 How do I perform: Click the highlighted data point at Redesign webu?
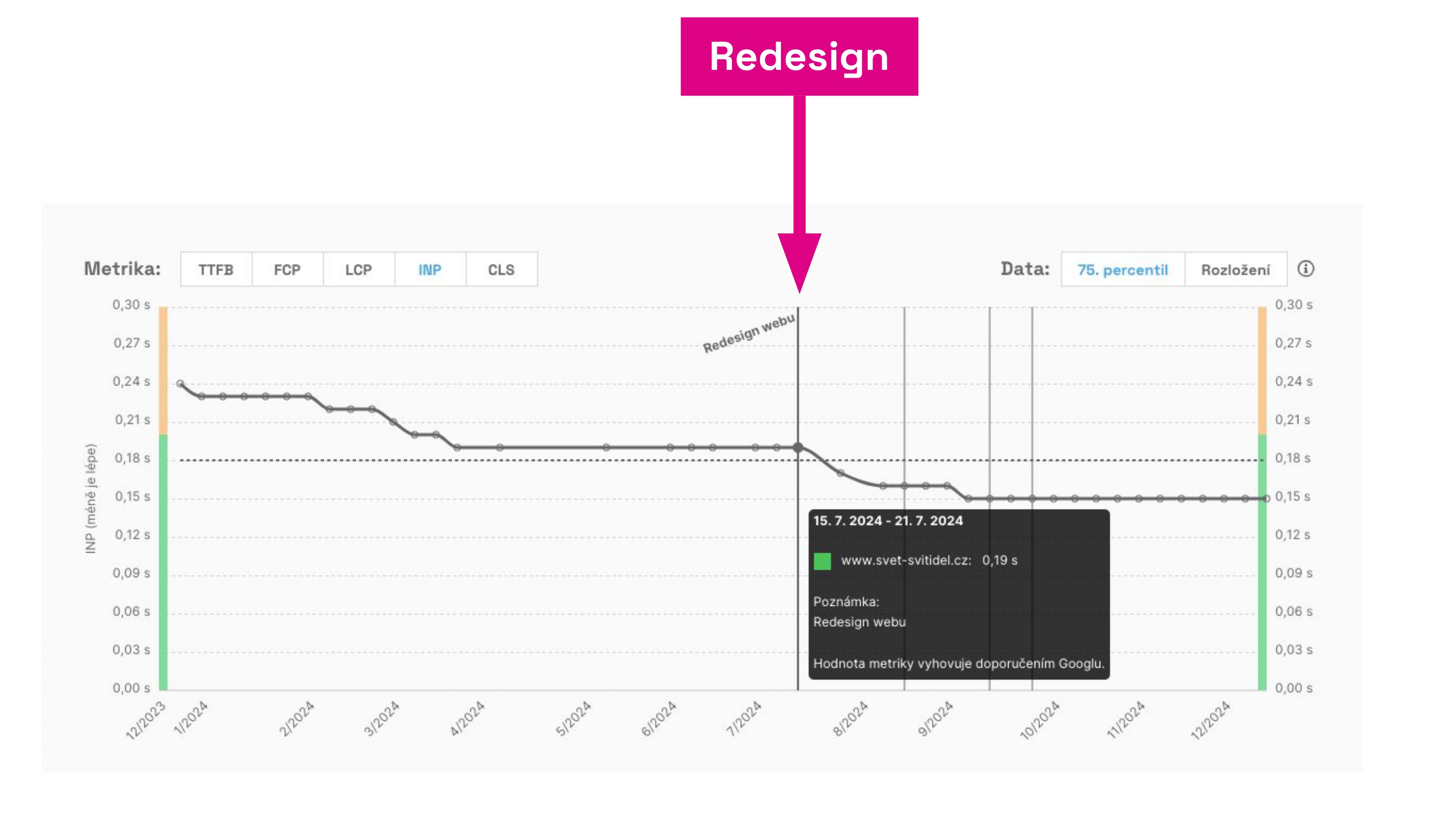[798, 448]
